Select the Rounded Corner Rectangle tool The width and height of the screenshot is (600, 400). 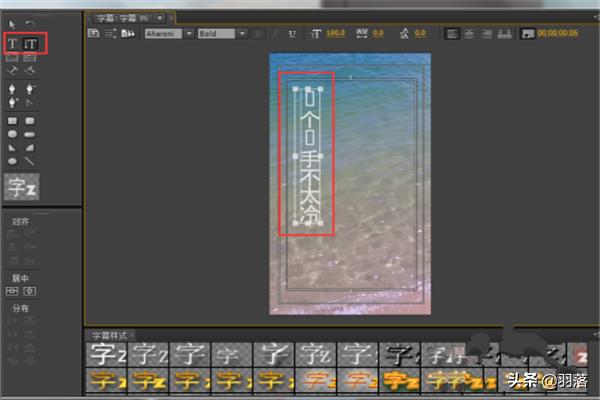click(x=29, y=121)
